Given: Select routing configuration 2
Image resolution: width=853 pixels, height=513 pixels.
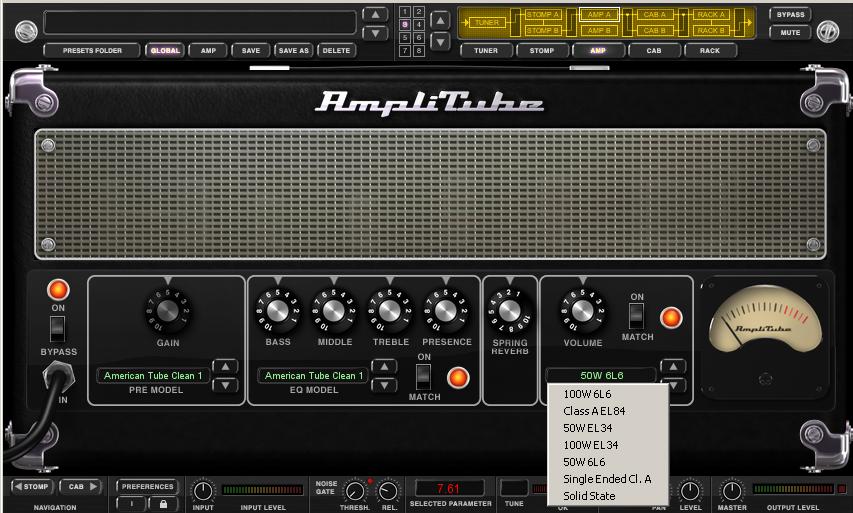Looking at the screenshot, I should tap(418, 11).
